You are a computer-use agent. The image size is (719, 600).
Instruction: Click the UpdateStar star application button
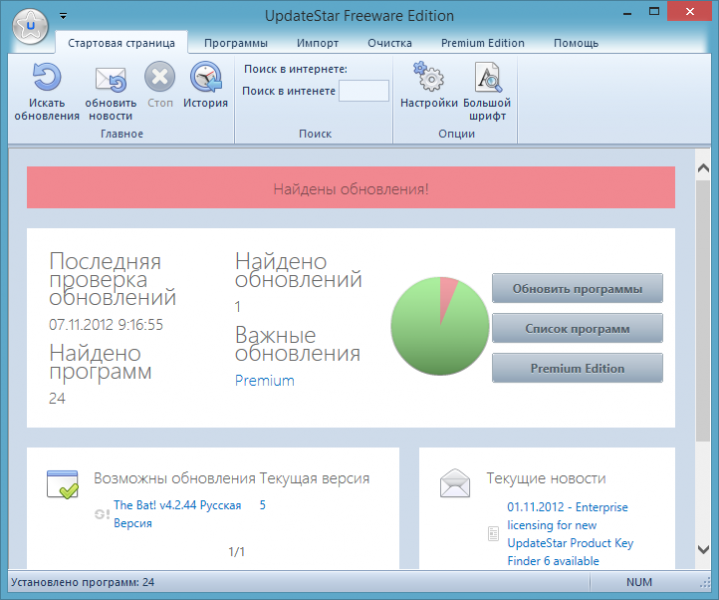(30, 26)
